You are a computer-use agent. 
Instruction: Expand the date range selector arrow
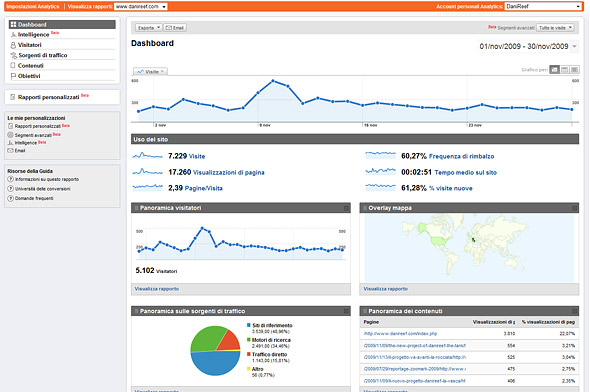coord(574,46)
